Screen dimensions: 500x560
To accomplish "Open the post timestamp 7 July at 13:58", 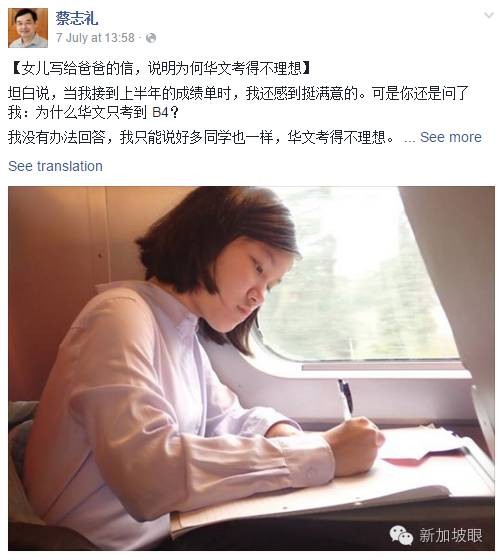I will (x=95, y=38).
